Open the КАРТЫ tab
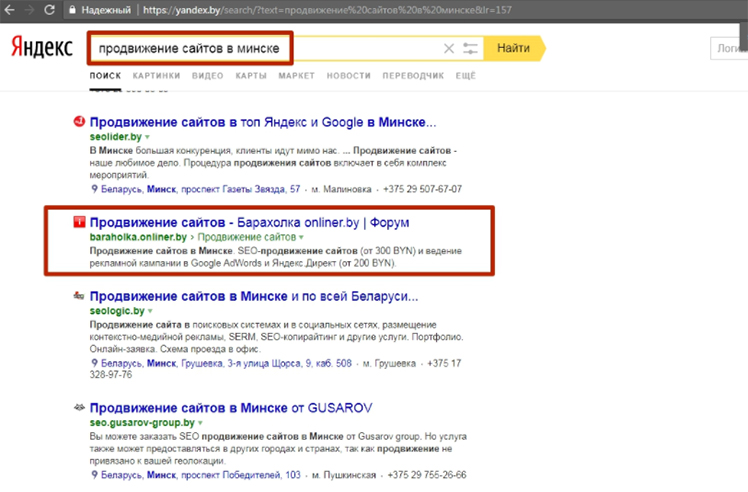Viewport: 748px width, 492px height. pyautogui.click(x=251, y=75)
